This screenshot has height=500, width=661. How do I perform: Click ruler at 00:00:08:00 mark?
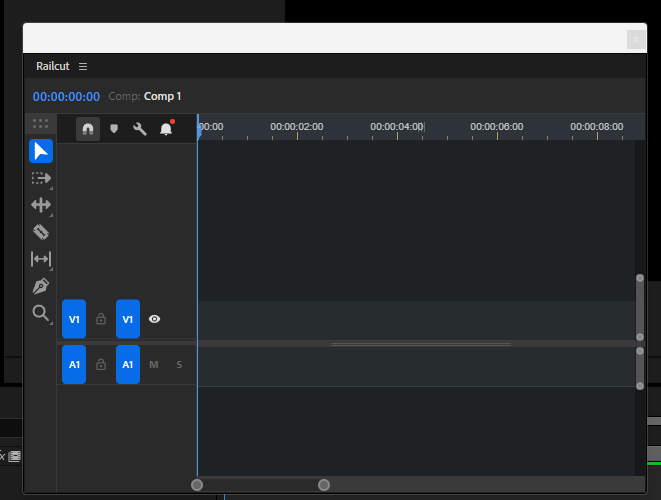[x=597, y=127]
